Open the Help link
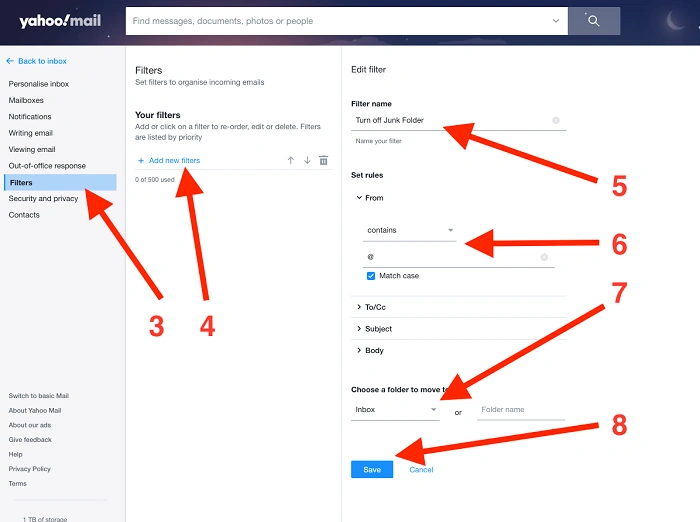The width and height of the screenshot is (700, 522). pyautogui.click(x=15, y=454)
